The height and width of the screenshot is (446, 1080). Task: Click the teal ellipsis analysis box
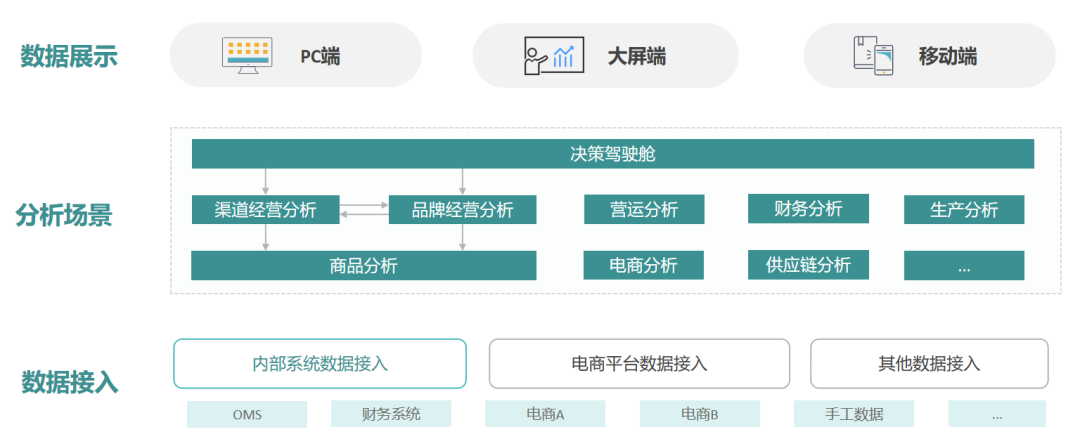pyautogui.click(x=964, y=266)
